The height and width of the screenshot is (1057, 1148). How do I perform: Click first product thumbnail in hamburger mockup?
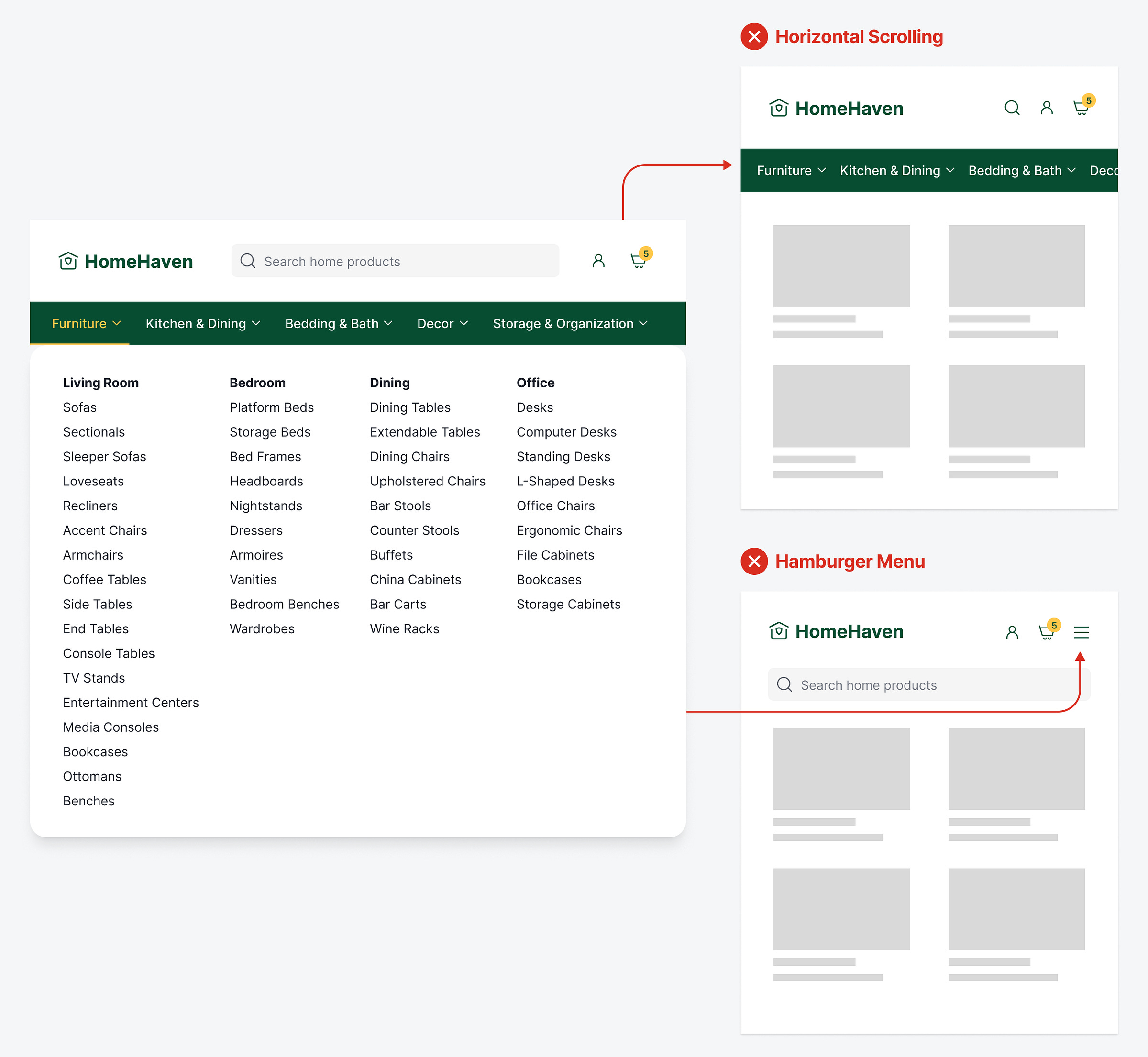841,768
